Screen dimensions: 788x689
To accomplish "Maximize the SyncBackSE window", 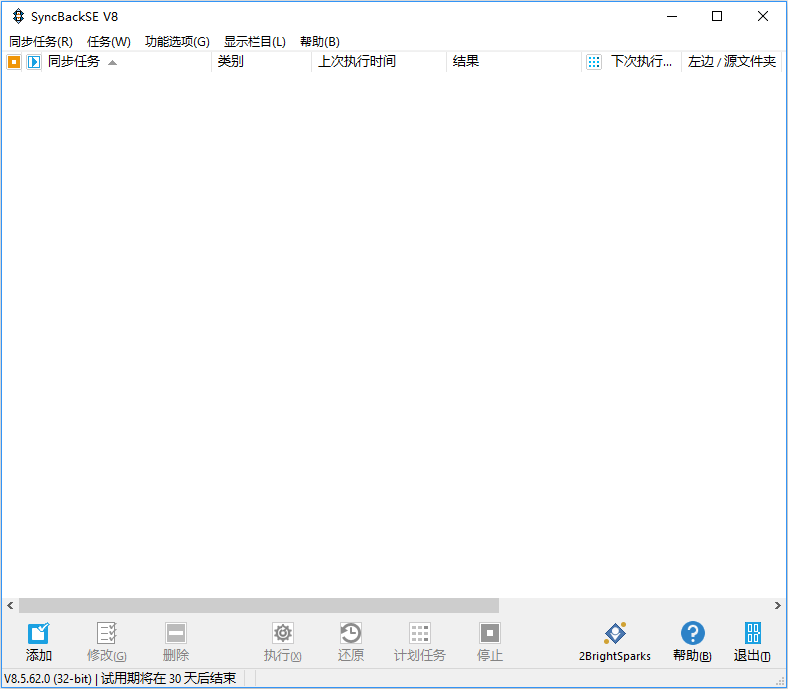I will pyautogui.click(x=717, y=16).
